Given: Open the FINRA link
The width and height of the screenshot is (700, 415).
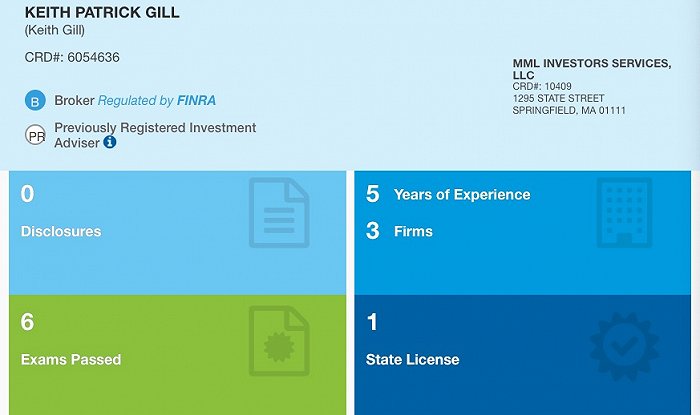Looking at the screenshot, I should [196, 100].
